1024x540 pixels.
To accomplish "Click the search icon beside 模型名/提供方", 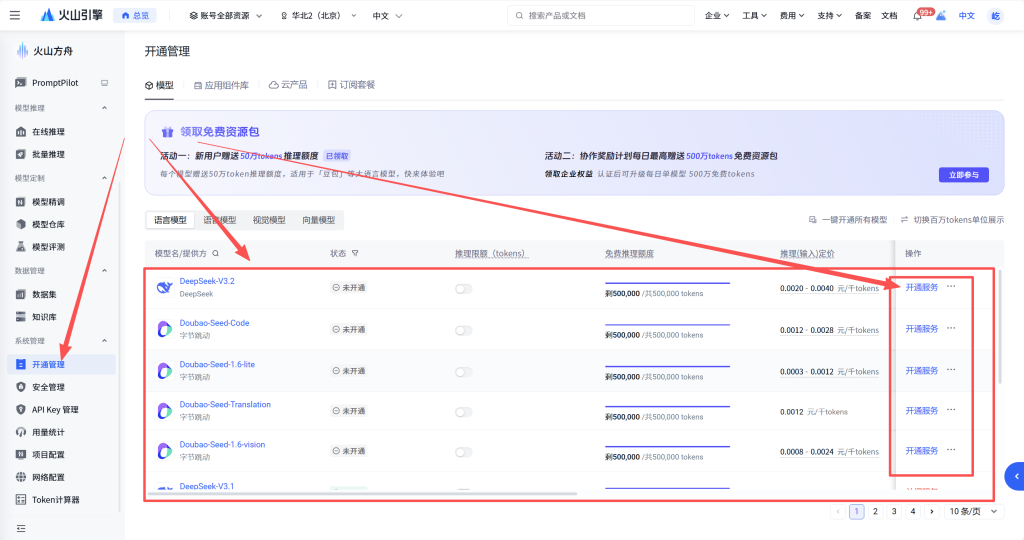I will (x=215, y=253).
